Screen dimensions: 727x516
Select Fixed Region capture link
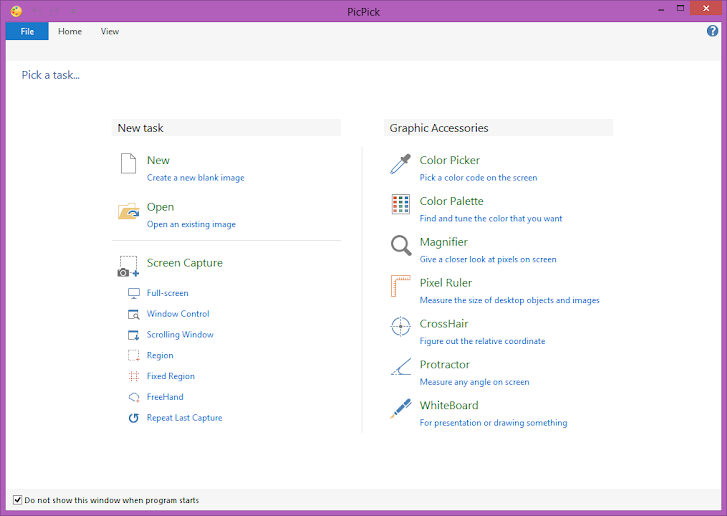pos(171,376)
